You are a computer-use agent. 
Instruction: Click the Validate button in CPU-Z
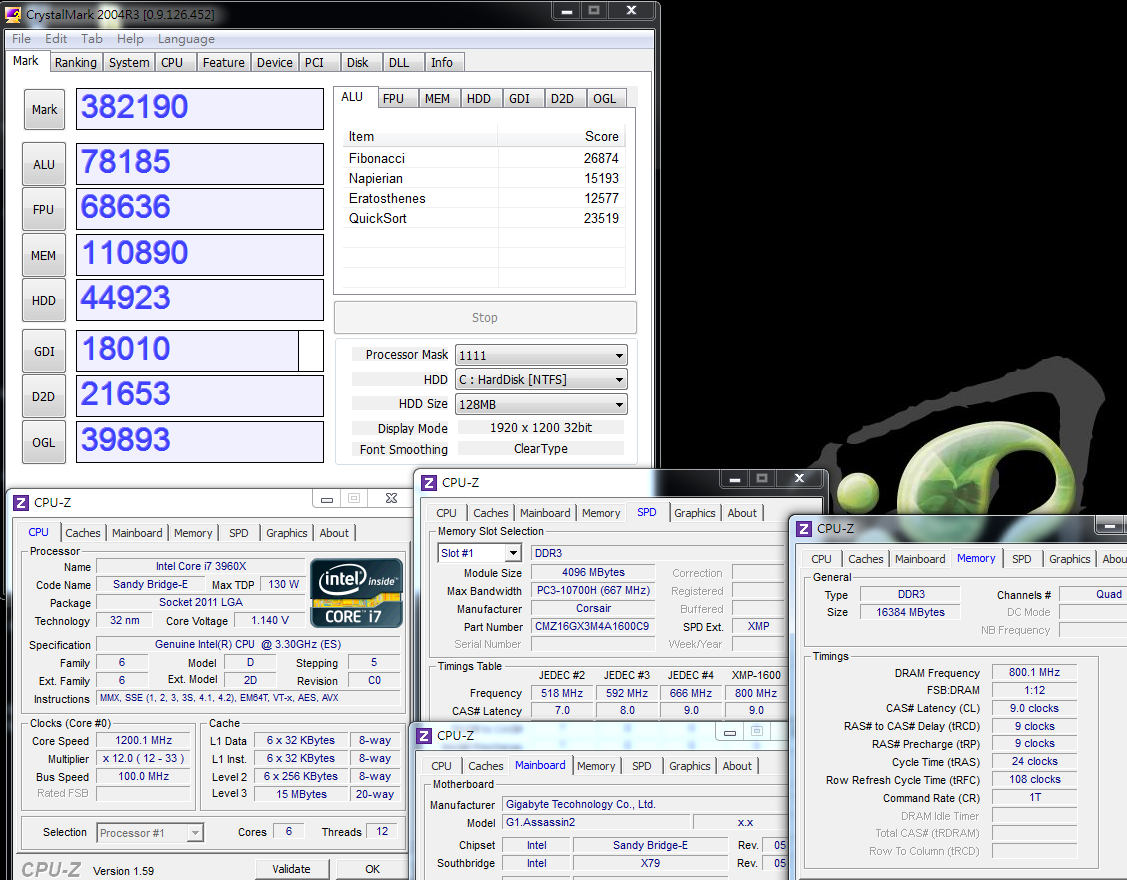click(x=292, y=869)
